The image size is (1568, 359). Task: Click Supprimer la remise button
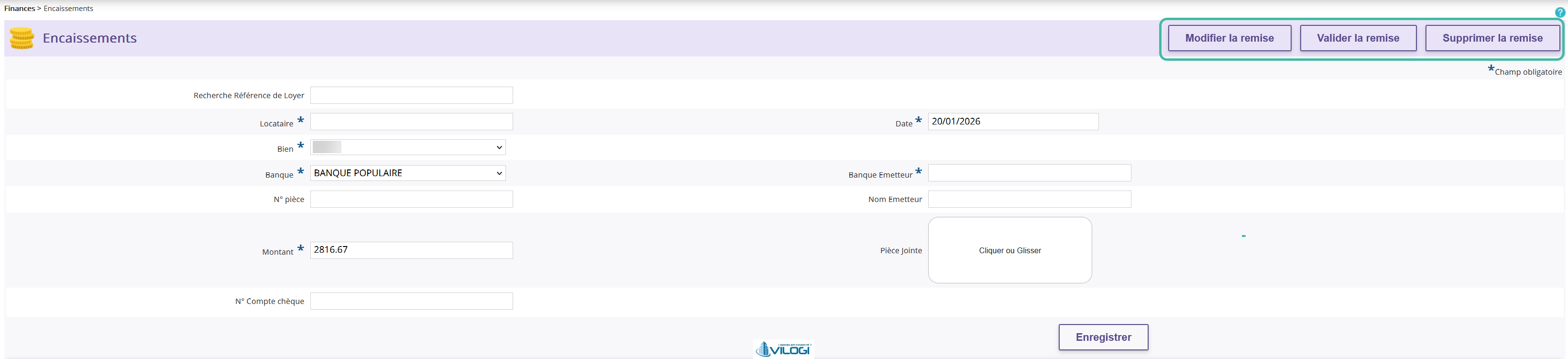pos(1492,38)
